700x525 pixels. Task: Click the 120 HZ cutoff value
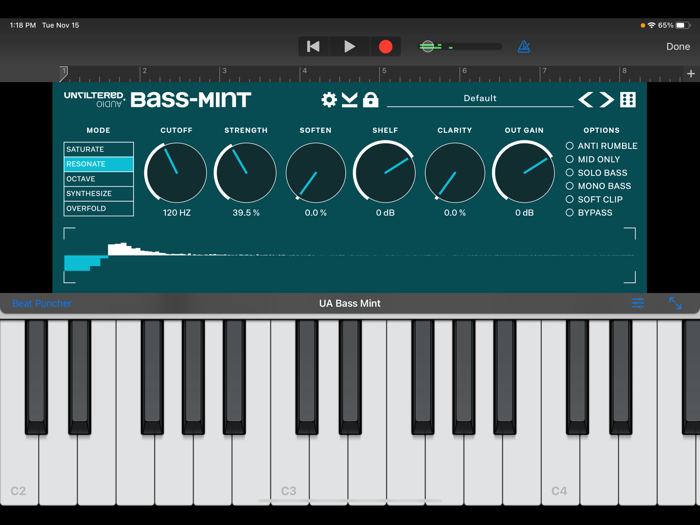pos(176,213)
